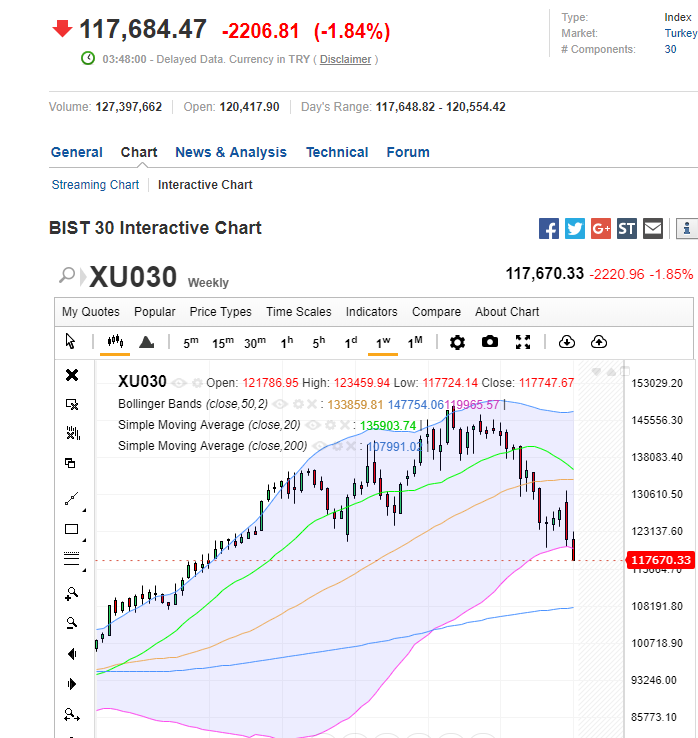
Task: Click the info icon beside share buttons
Action: [687, 229]
